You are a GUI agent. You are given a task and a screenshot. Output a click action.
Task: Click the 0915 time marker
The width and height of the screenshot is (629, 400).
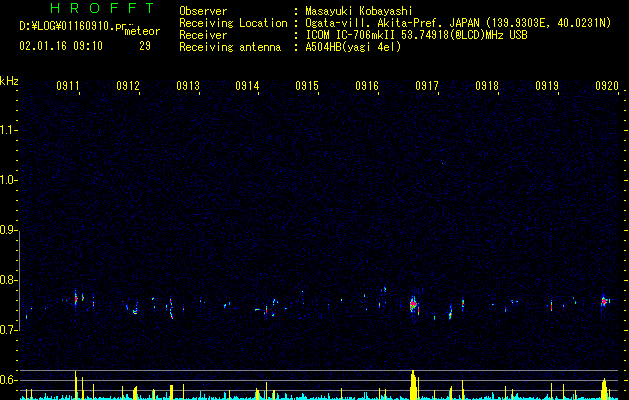point(307,85)
